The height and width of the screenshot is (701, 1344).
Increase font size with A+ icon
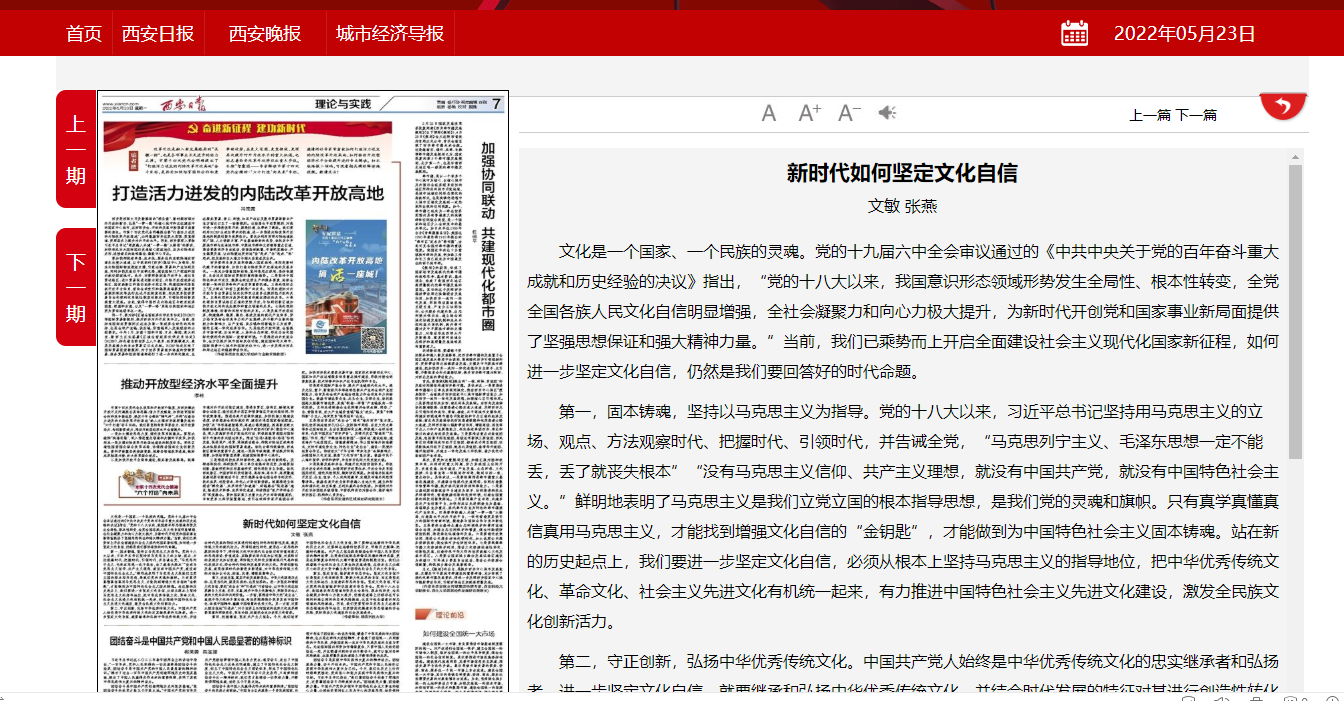tap(809, 113)
